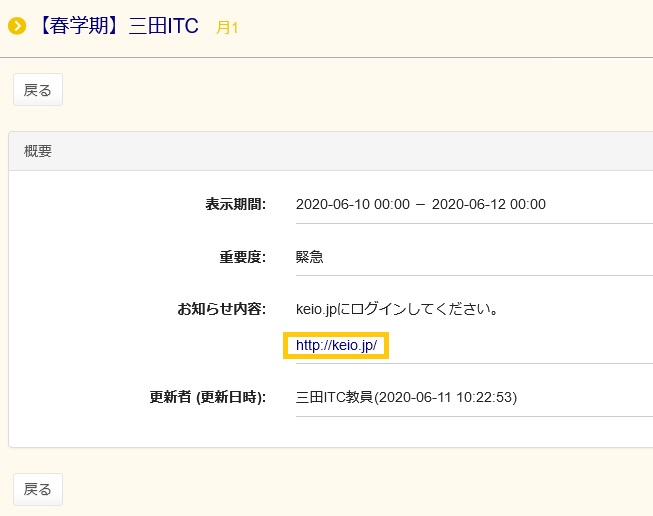Open the http://keio.jp/ link
653x516 pixels.
(336, 345)
